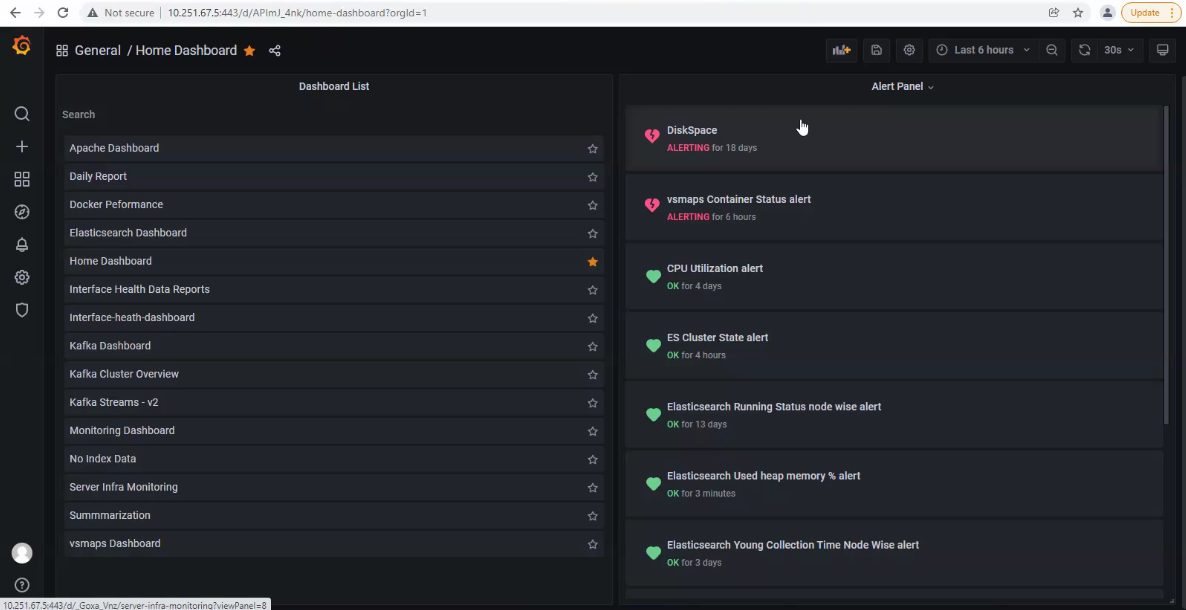Open the Kafka Streams - v2 dashboard
This screenshot has height=610, width=1186.
pos(113,402)
